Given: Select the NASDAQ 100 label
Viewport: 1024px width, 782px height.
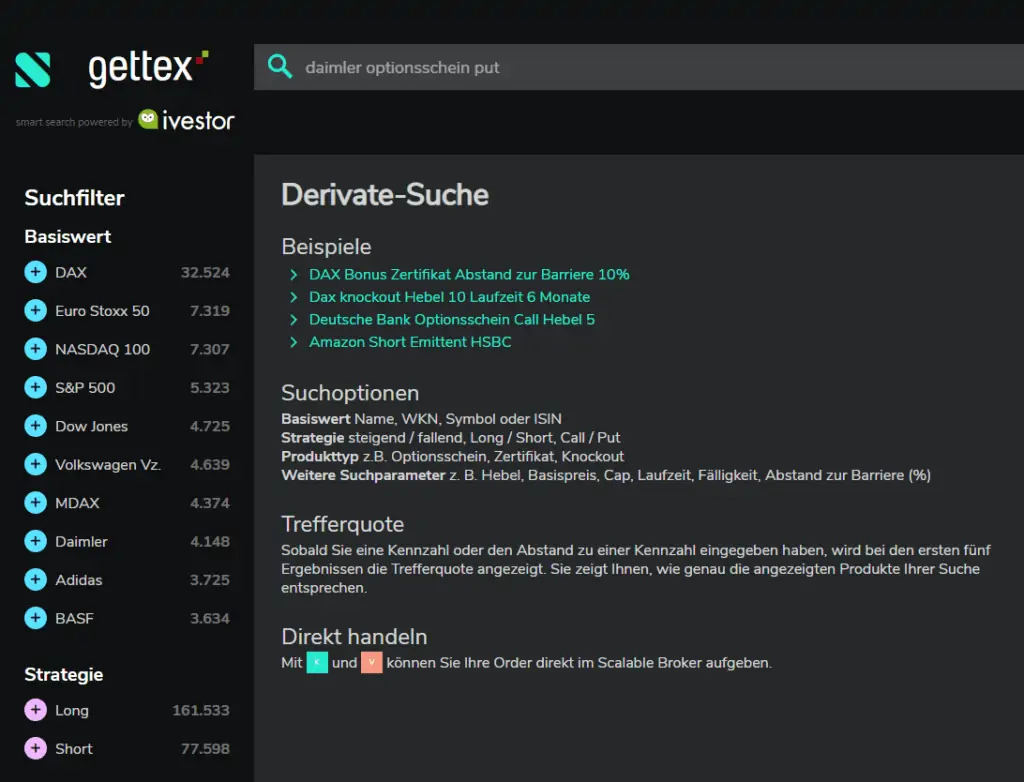Looking at the screenshot, I should tap(103, 350).
